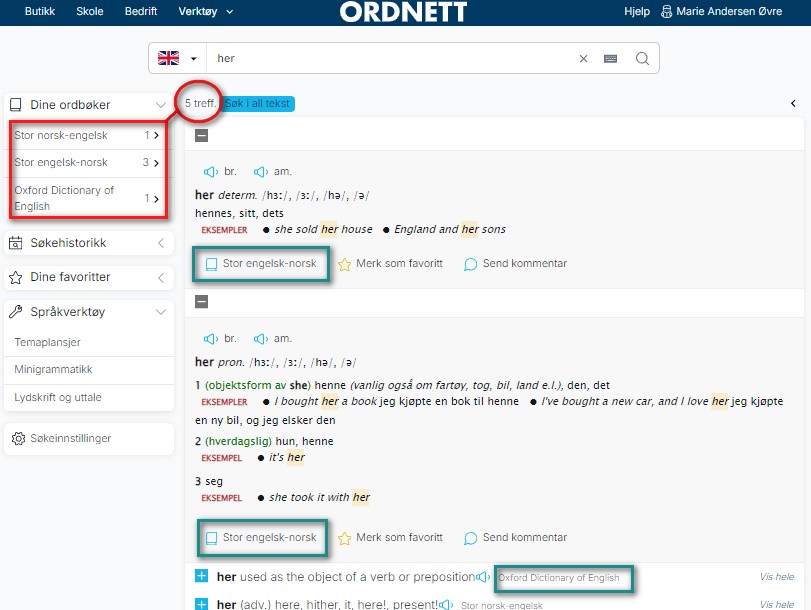The width and height of the screenshot is (811, 610).
Task: Play British pronunciation for 'her pron.'
Action: (x=210, y=339)
